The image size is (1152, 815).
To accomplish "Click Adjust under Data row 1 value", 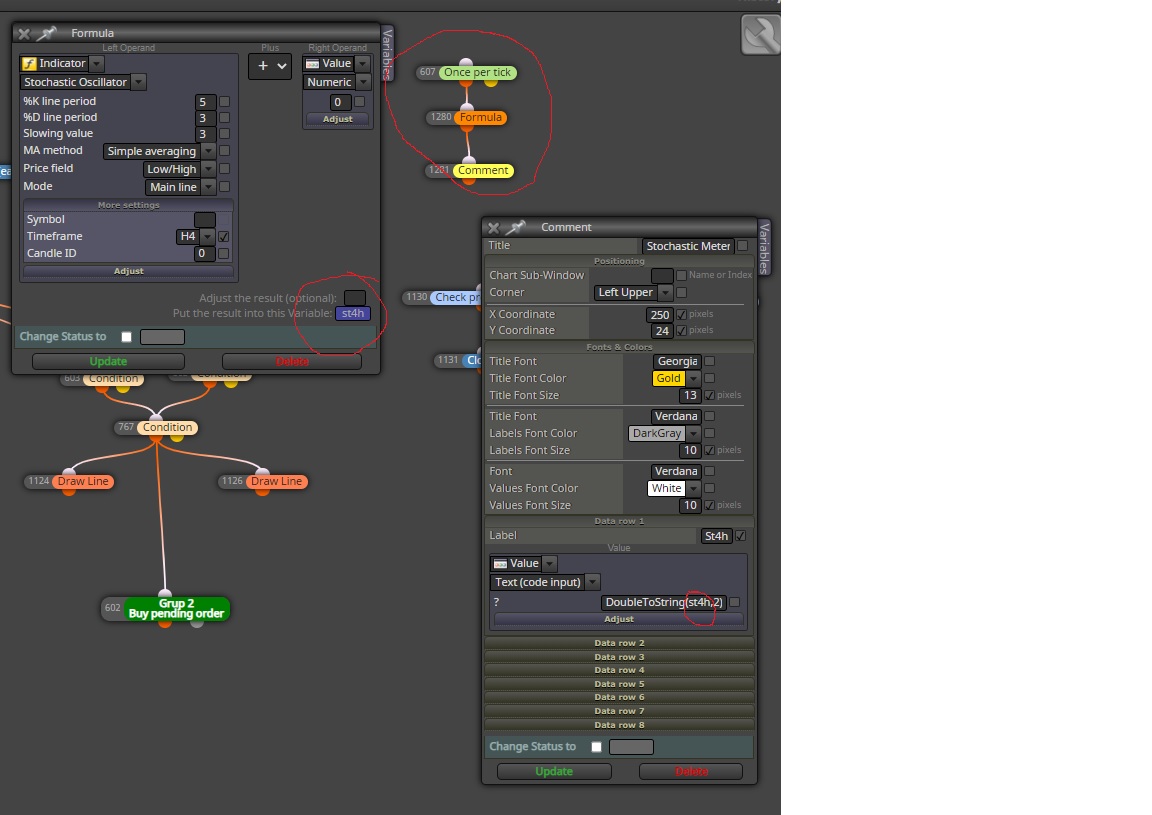I will [619, 620].
